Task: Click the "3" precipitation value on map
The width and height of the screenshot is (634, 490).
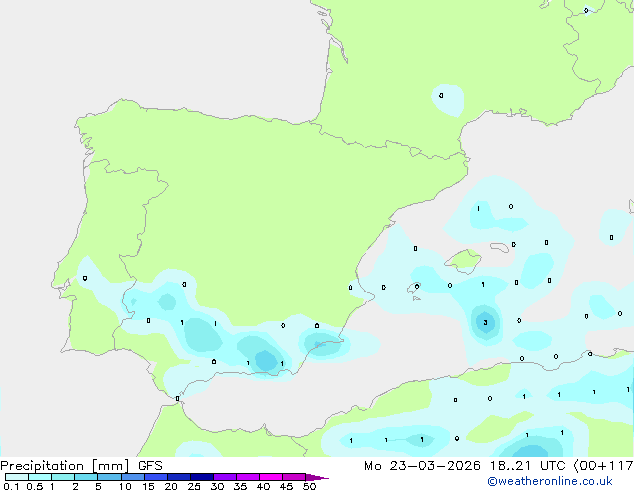Action: pos(485,323)
